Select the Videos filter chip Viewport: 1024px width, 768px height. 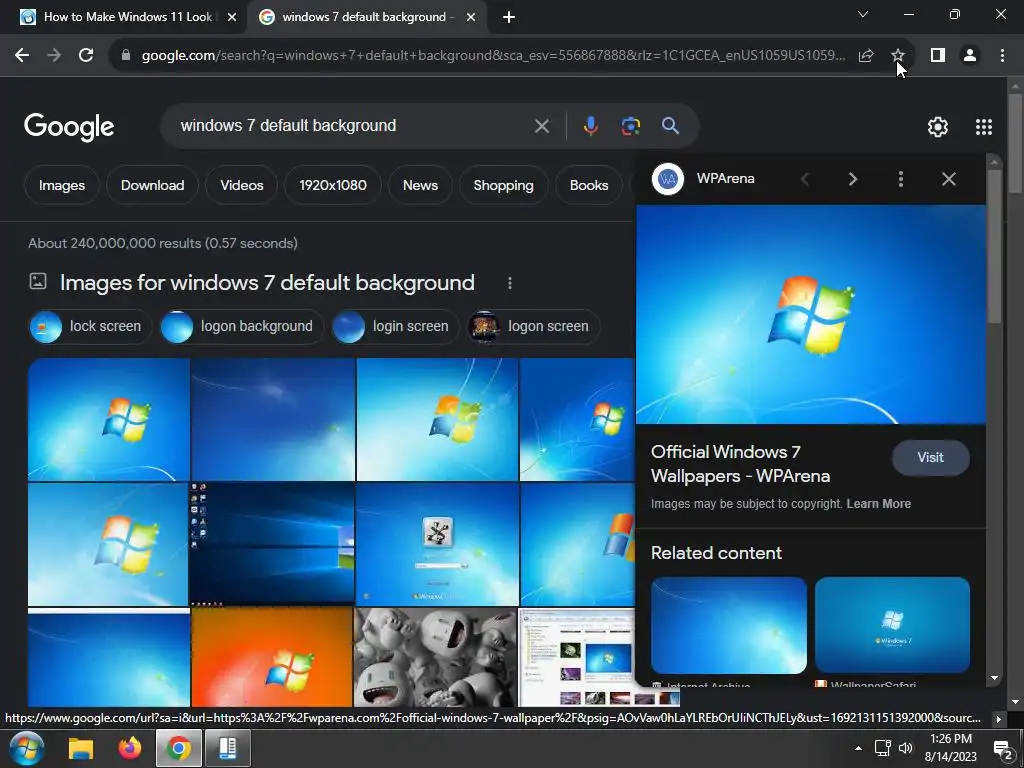[x=242, y=185]
